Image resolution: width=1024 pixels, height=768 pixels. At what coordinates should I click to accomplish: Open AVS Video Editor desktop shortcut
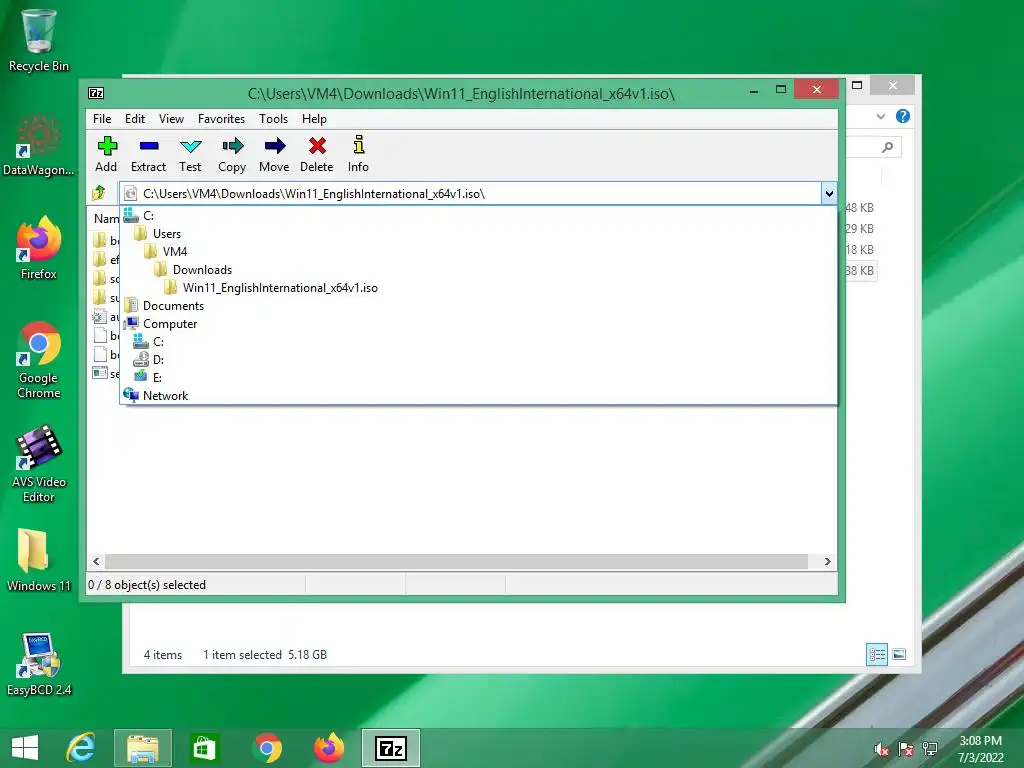(39, 464)
